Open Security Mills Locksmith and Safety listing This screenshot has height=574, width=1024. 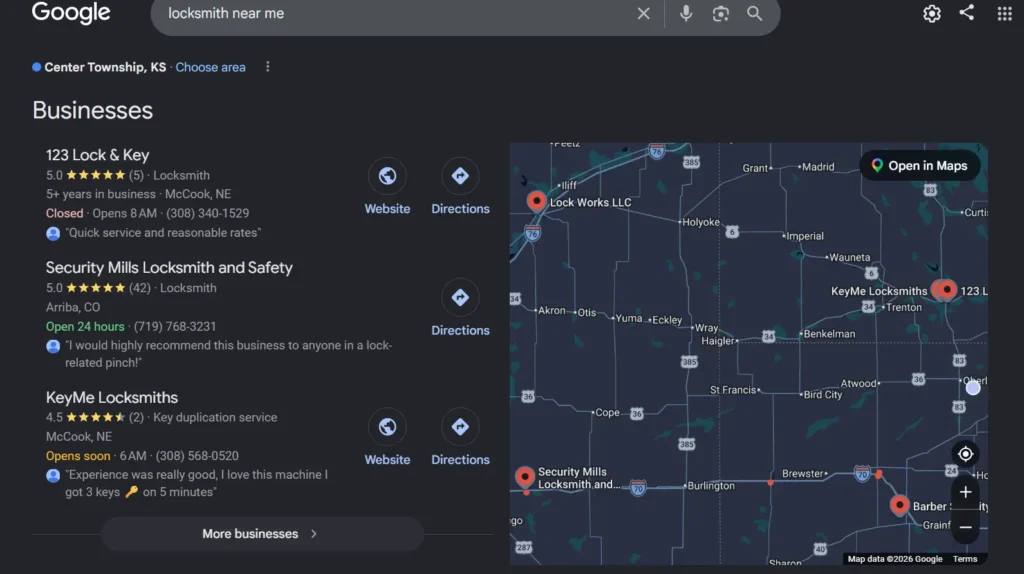pyautogui.click(x=169, y=268)
